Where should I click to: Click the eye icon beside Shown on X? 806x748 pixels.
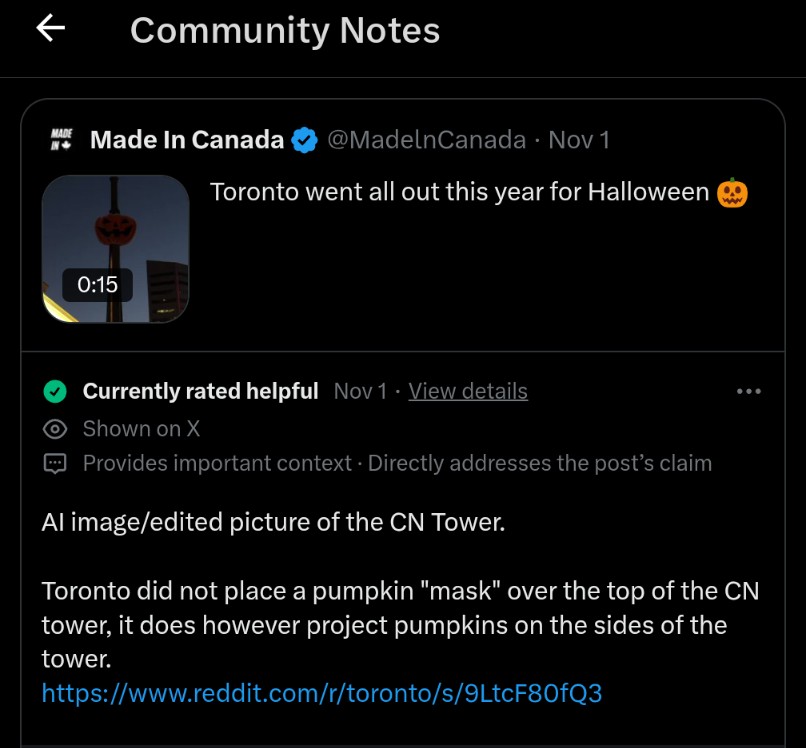(56, 429)
